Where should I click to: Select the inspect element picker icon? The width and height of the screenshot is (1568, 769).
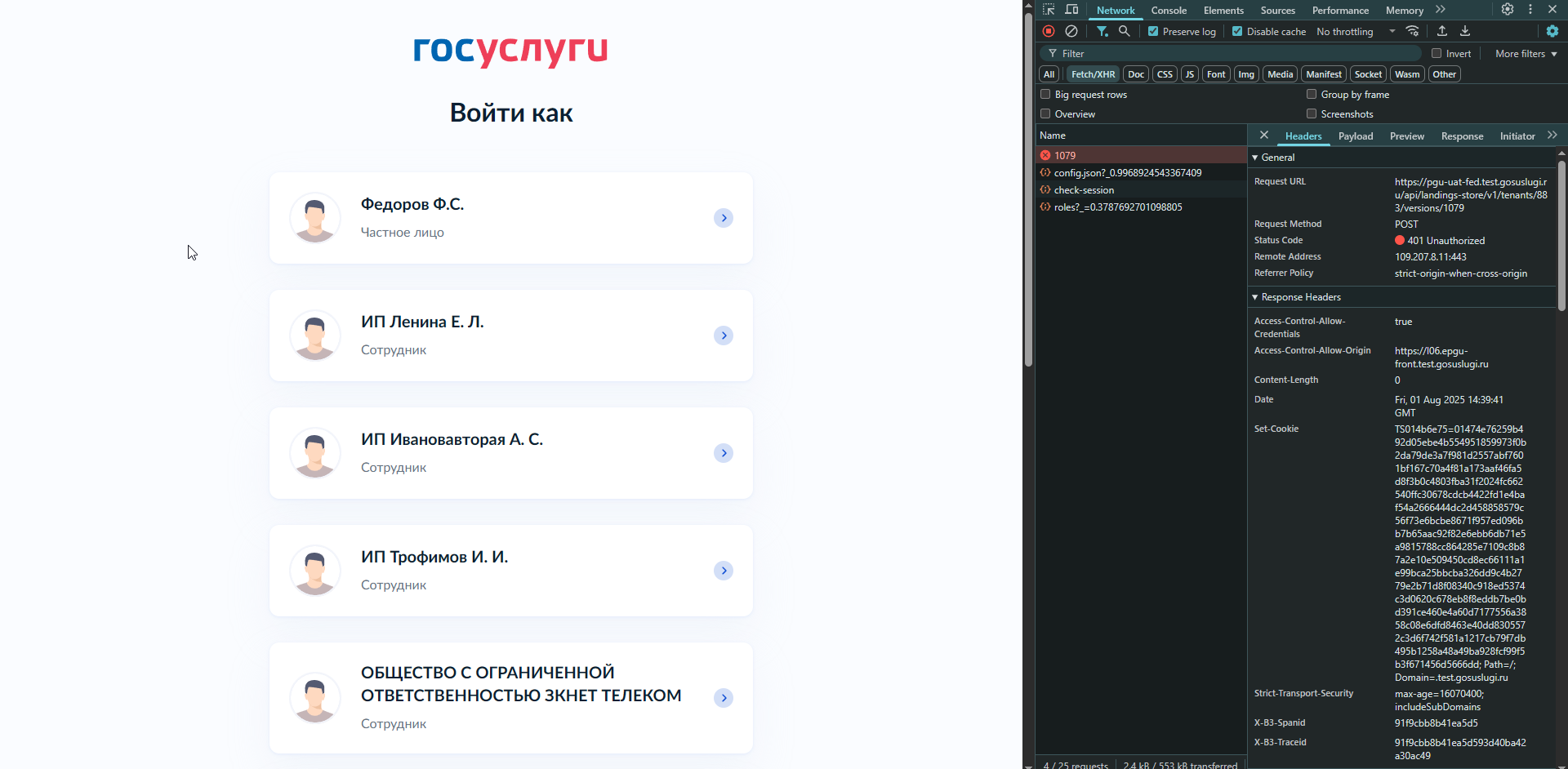click(x=1049, y=10)
